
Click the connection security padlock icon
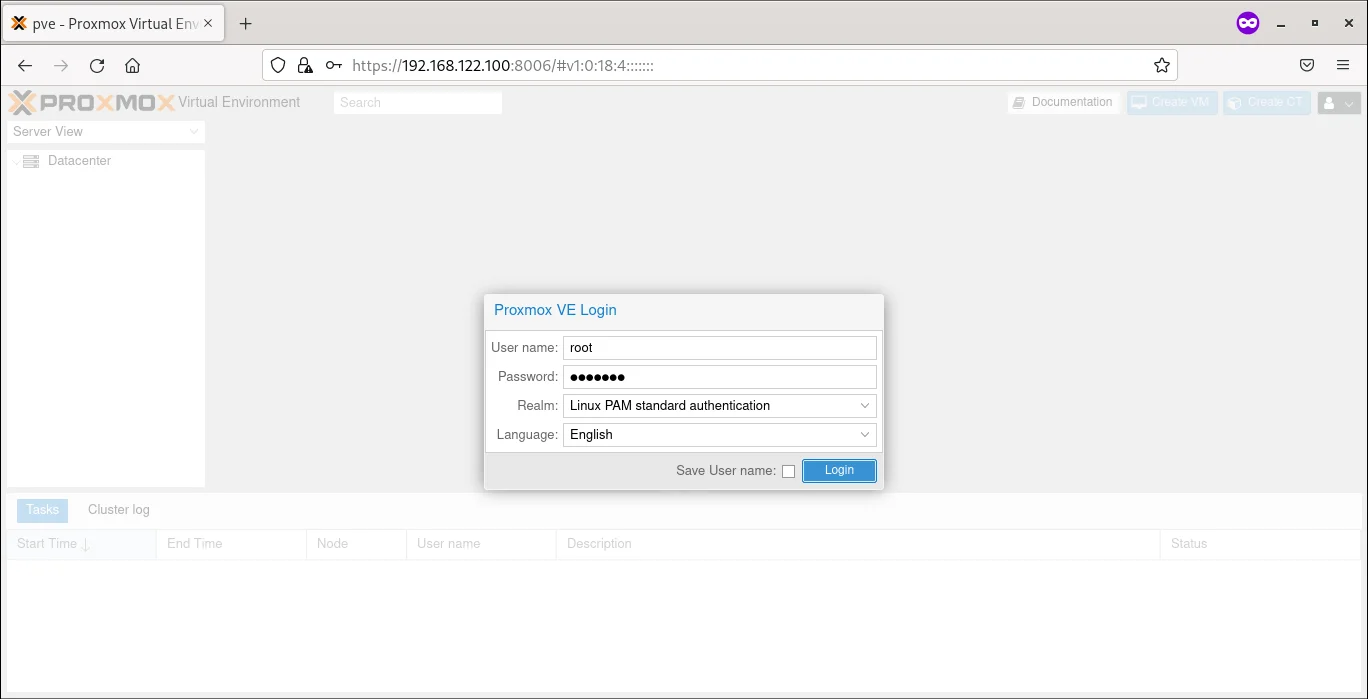tap(305, 65)
